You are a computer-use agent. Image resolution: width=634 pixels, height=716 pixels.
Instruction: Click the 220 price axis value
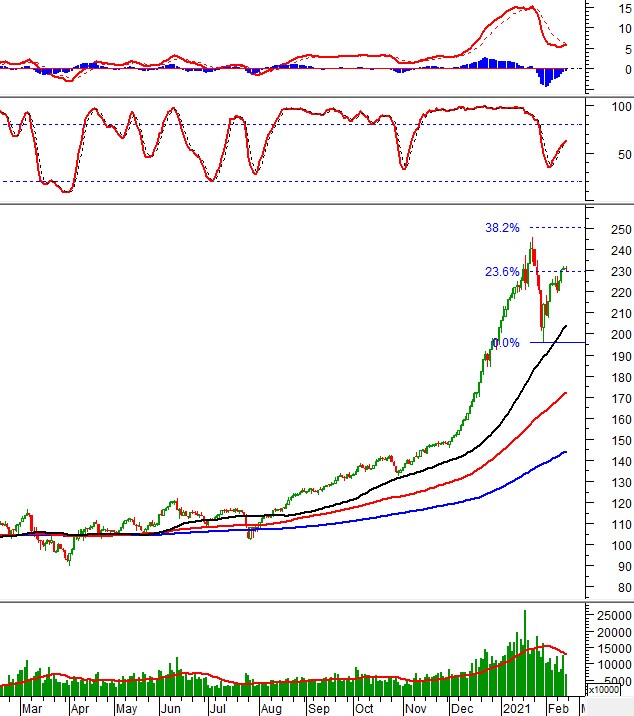tap(621, 292)
